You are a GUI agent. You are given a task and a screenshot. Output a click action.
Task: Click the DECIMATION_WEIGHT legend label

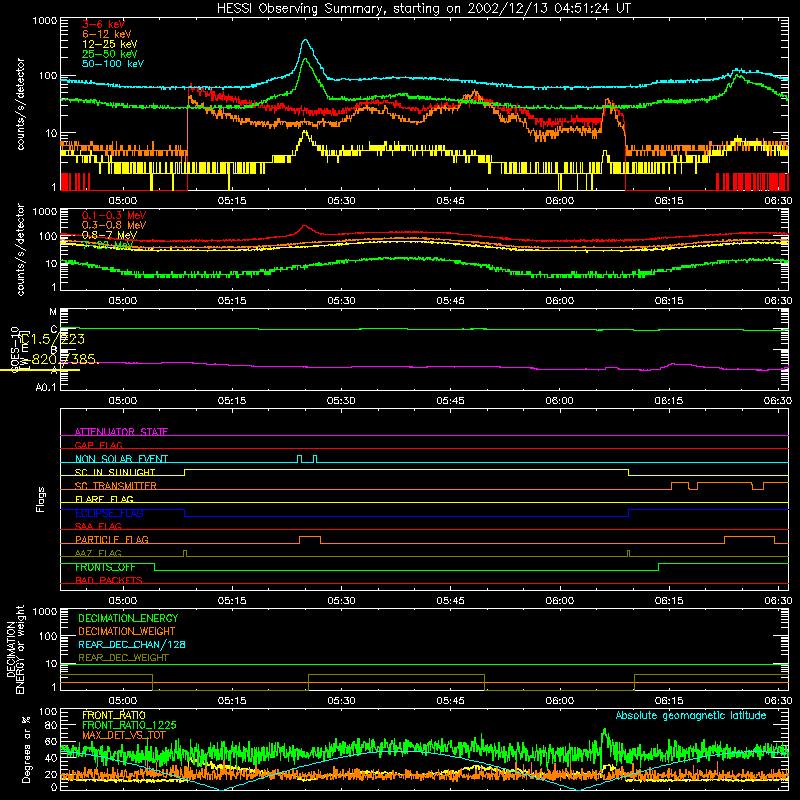tap(127, 631)
